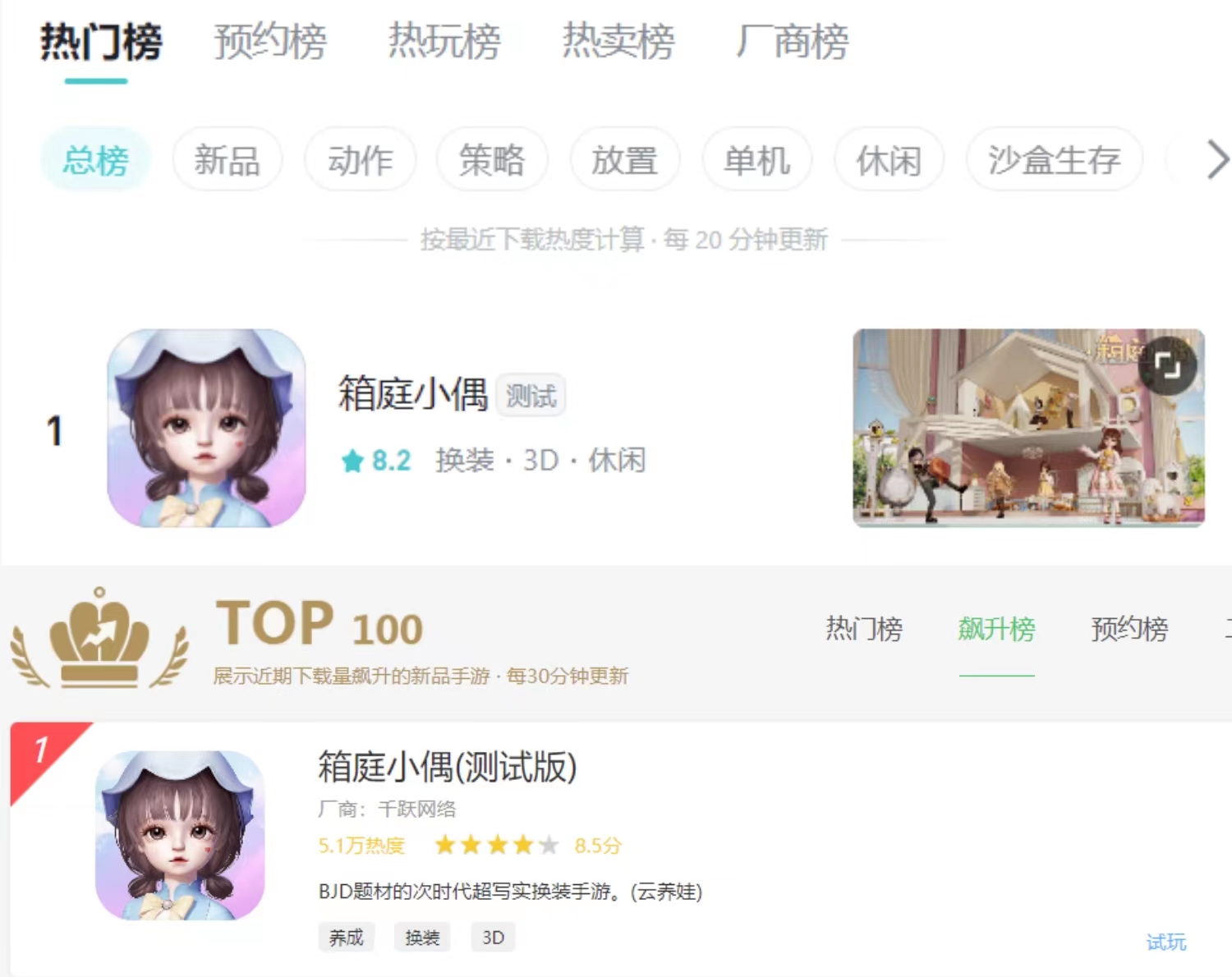Select the 总榜 category filter
The height and width of the screenshot is (977, 1232).
point(96,159)
